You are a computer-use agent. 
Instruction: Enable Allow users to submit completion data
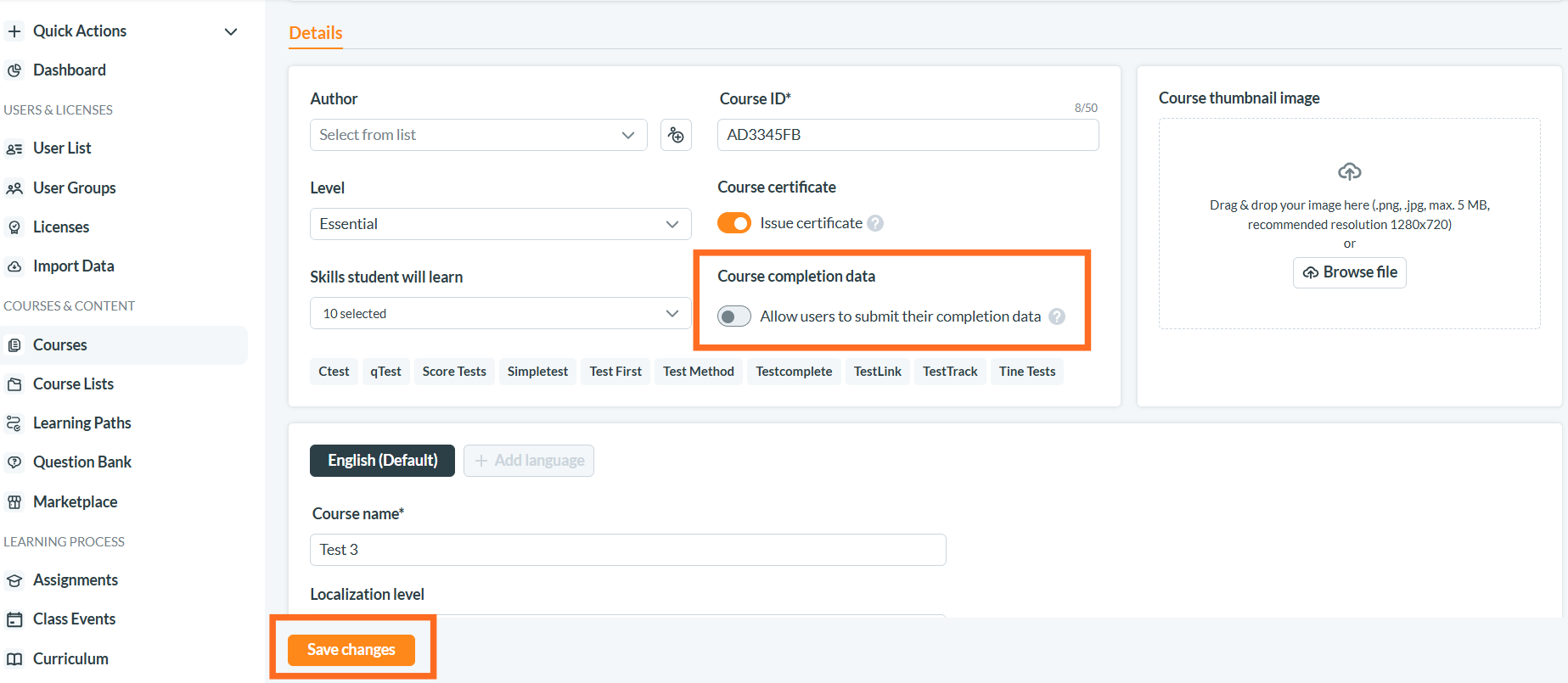pos(734,316)
